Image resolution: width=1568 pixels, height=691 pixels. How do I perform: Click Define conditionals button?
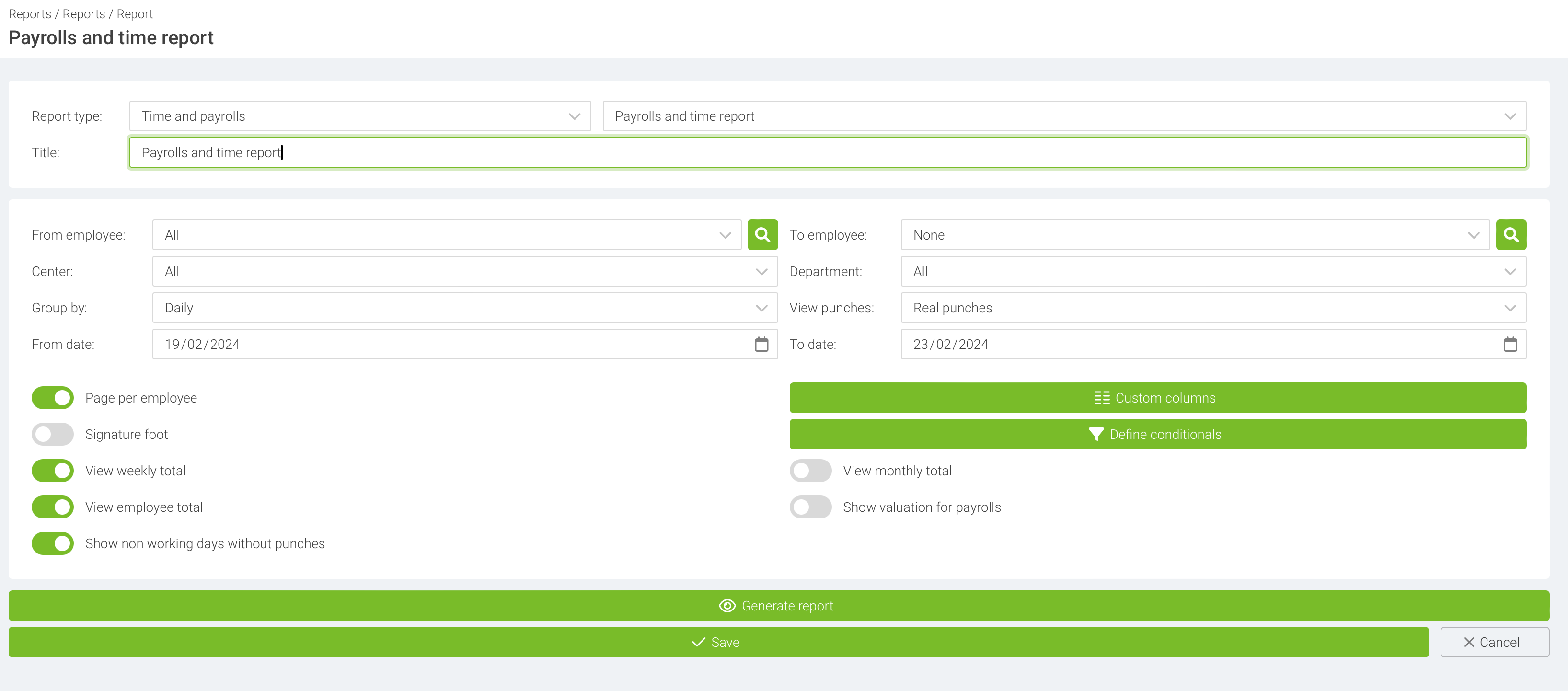click(x=1158, y=435)
